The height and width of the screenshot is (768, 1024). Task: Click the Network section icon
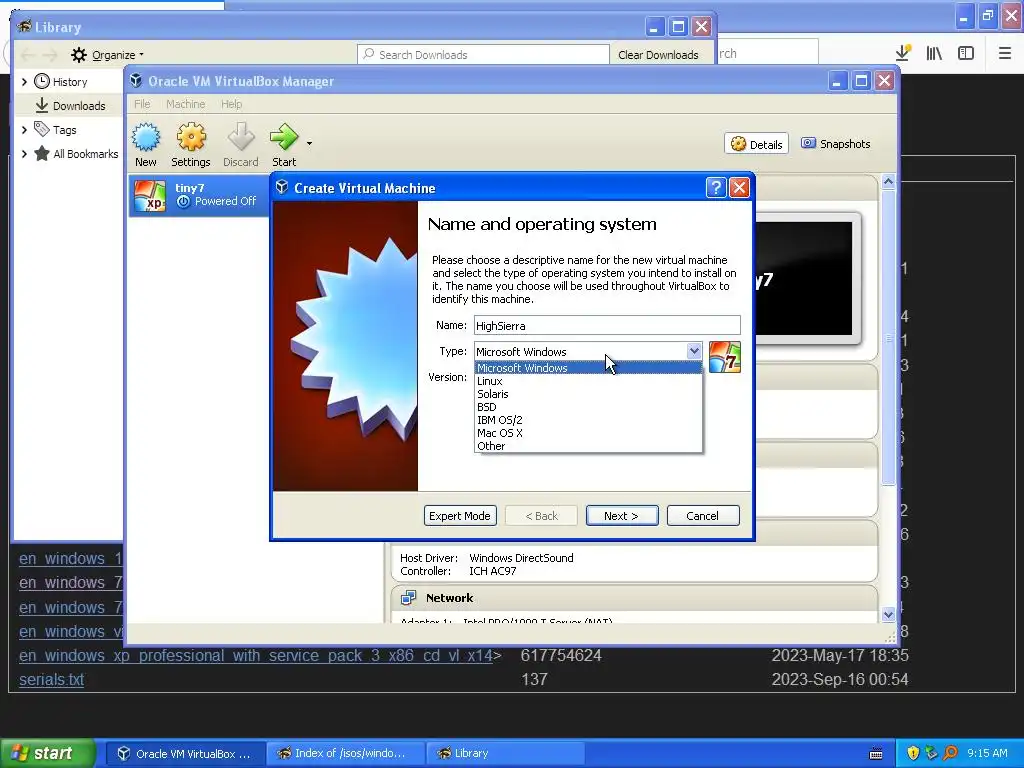click(409, 598)
